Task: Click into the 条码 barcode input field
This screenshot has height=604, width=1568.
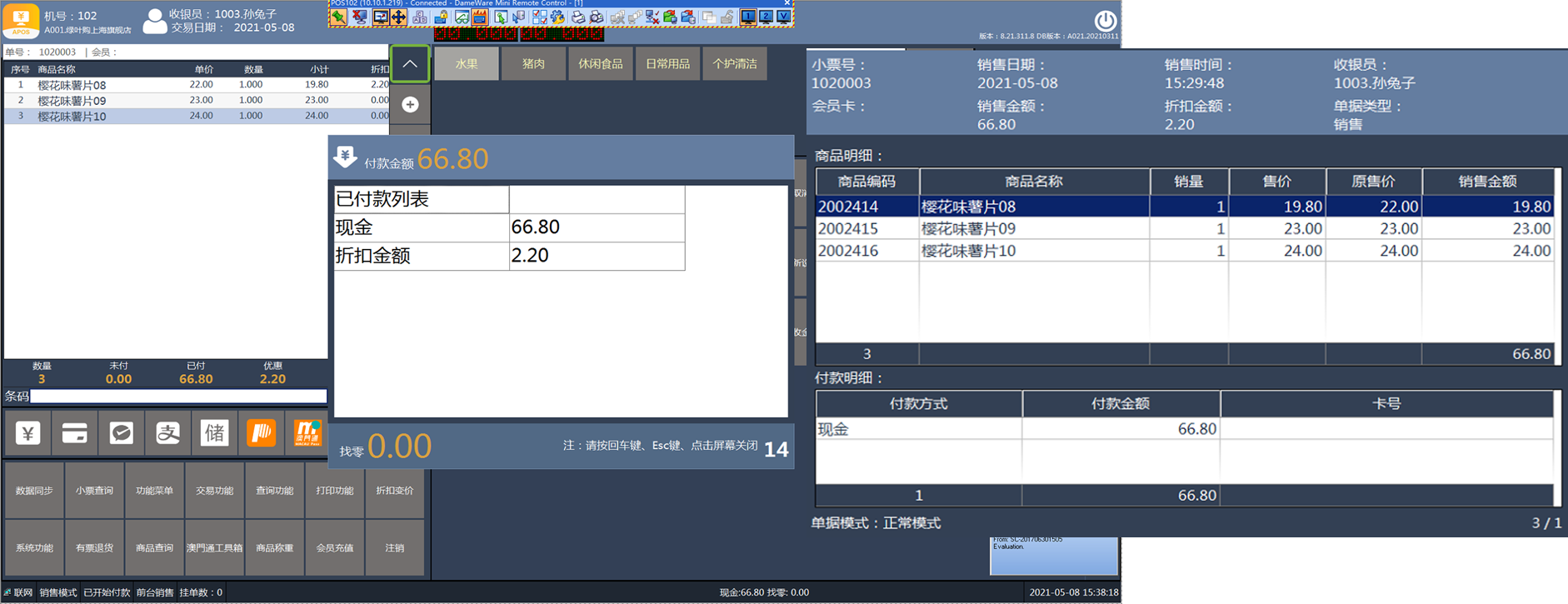Action: click(x=178, y=397)
